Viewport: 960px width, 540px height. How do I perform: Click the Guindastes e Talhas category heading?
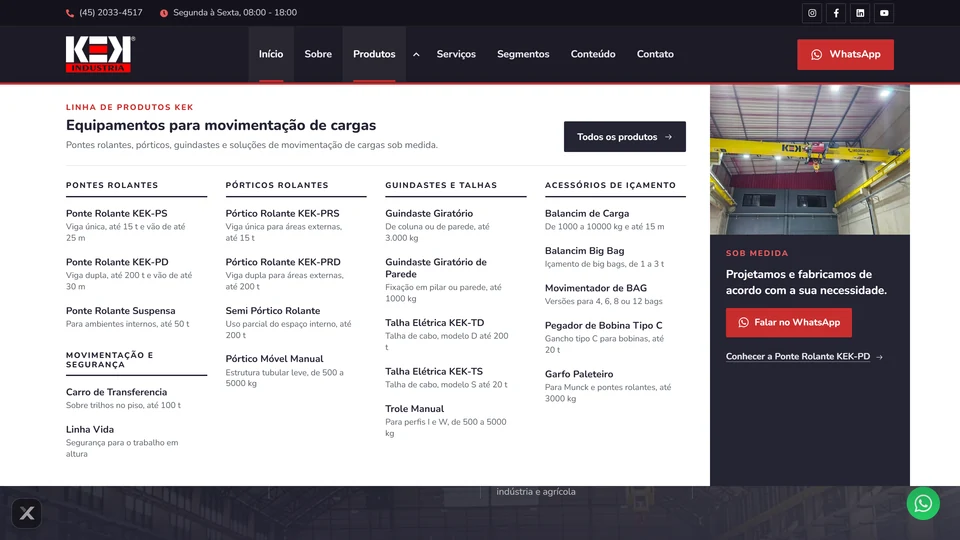[x=441, y=185]
